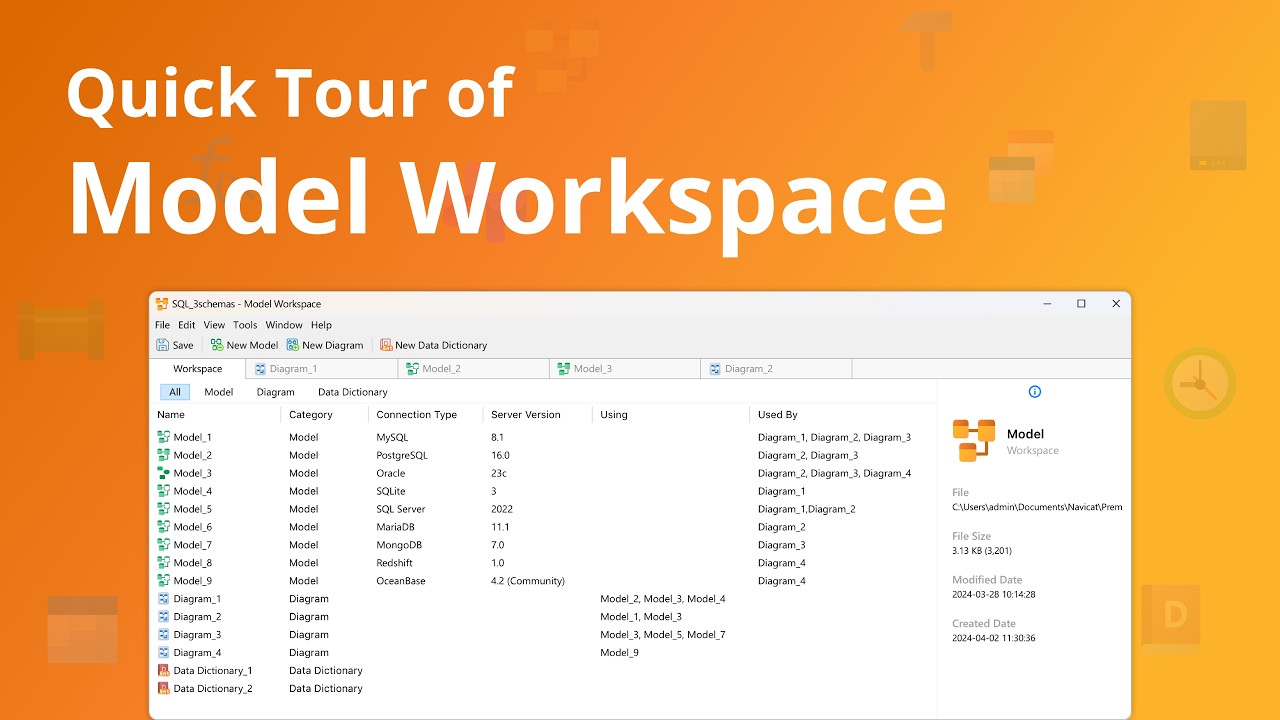This screenshot has width=1280, height=720.
Task: Click the New Diagram toolbar icon
Action: point(292,345)
